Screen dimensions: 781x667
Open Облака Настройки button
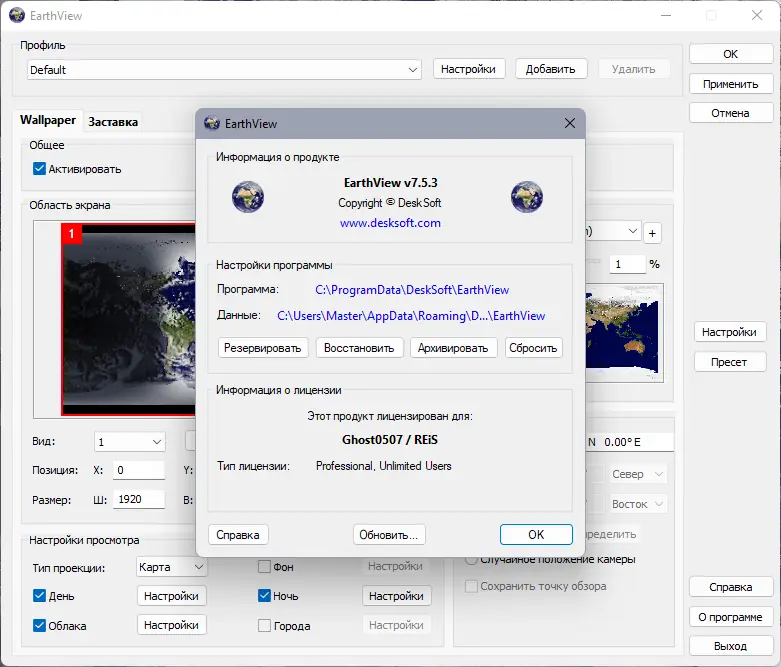pyautogui.click(x=171, y=625)
